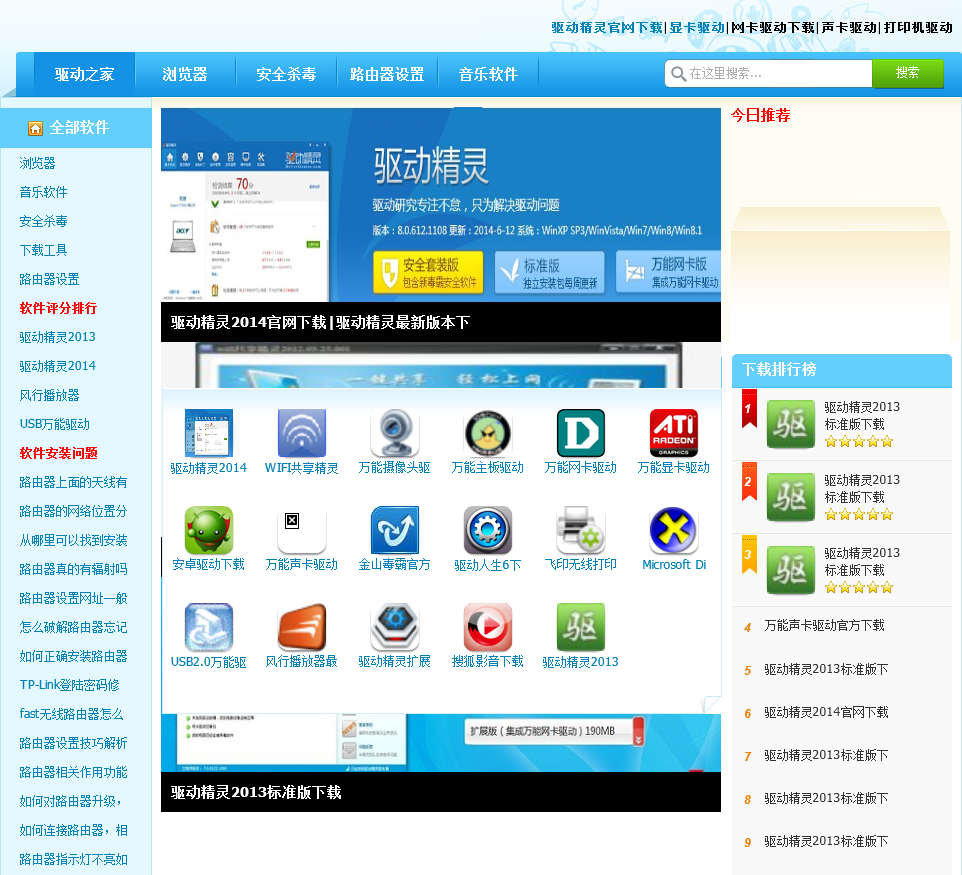Image resolution: width=962 pixels, height=875 pixels.
Task: Open the 金山毒霸官方 icon
Action: click(394, 530)
